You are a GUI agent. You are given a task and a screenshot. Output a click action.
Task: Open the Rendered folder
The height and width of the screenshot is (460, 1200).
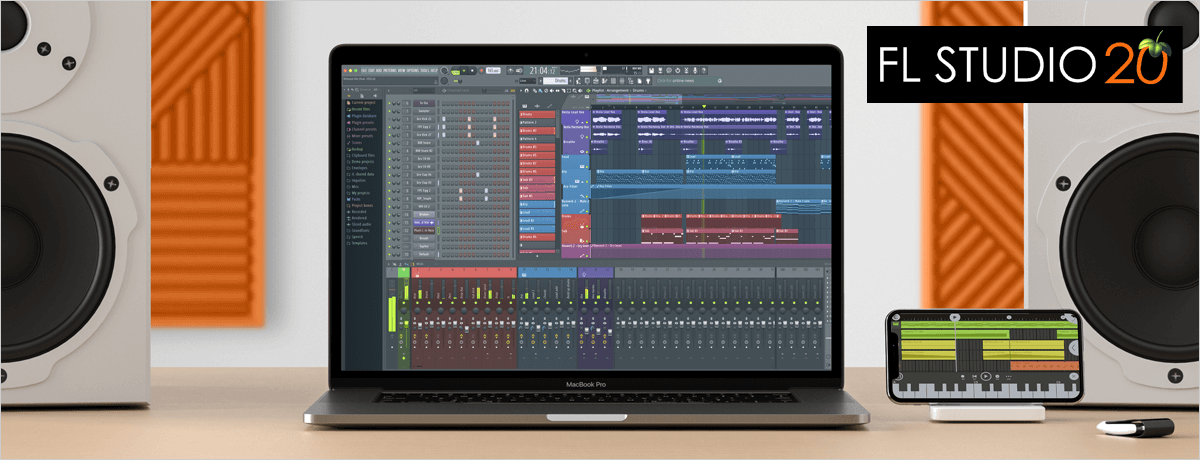[359, 218]
